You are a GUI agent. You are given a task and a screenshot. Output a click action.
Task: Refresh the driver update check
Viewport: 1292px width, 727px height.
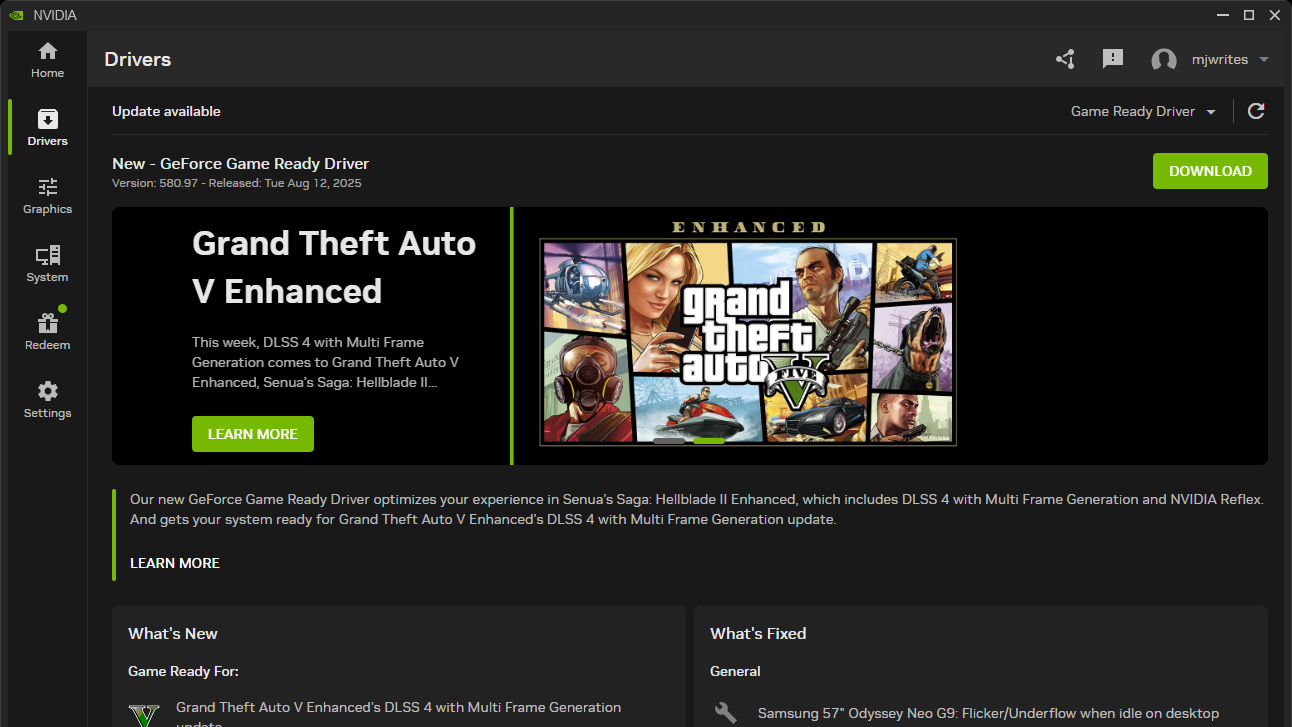[1256, 111]
